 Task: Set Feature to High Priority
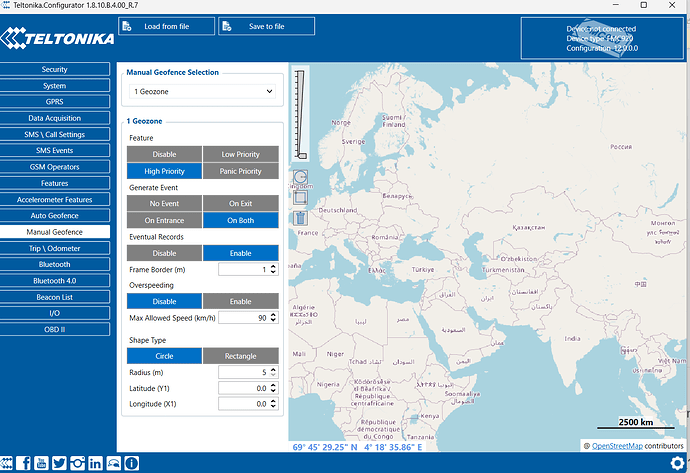coord(164,171)
